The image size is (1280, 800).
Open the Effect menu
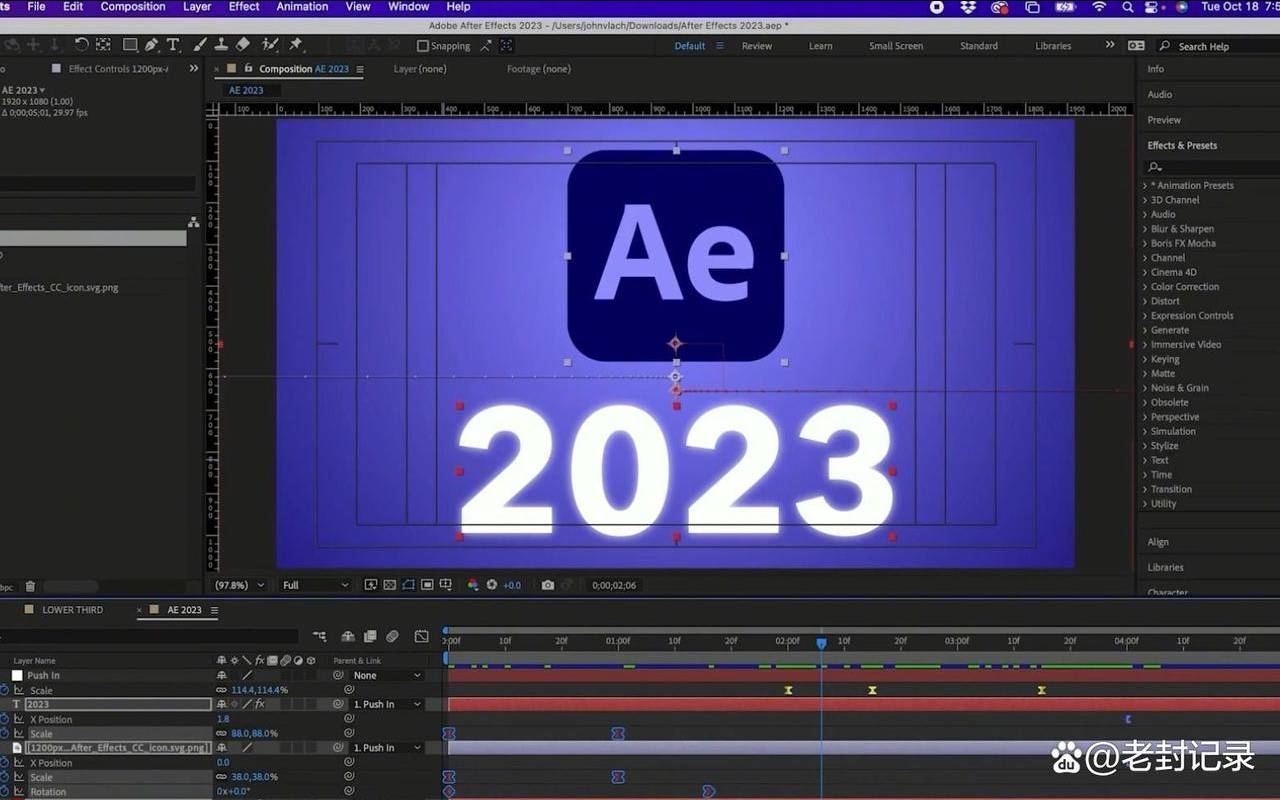point(244,7)
